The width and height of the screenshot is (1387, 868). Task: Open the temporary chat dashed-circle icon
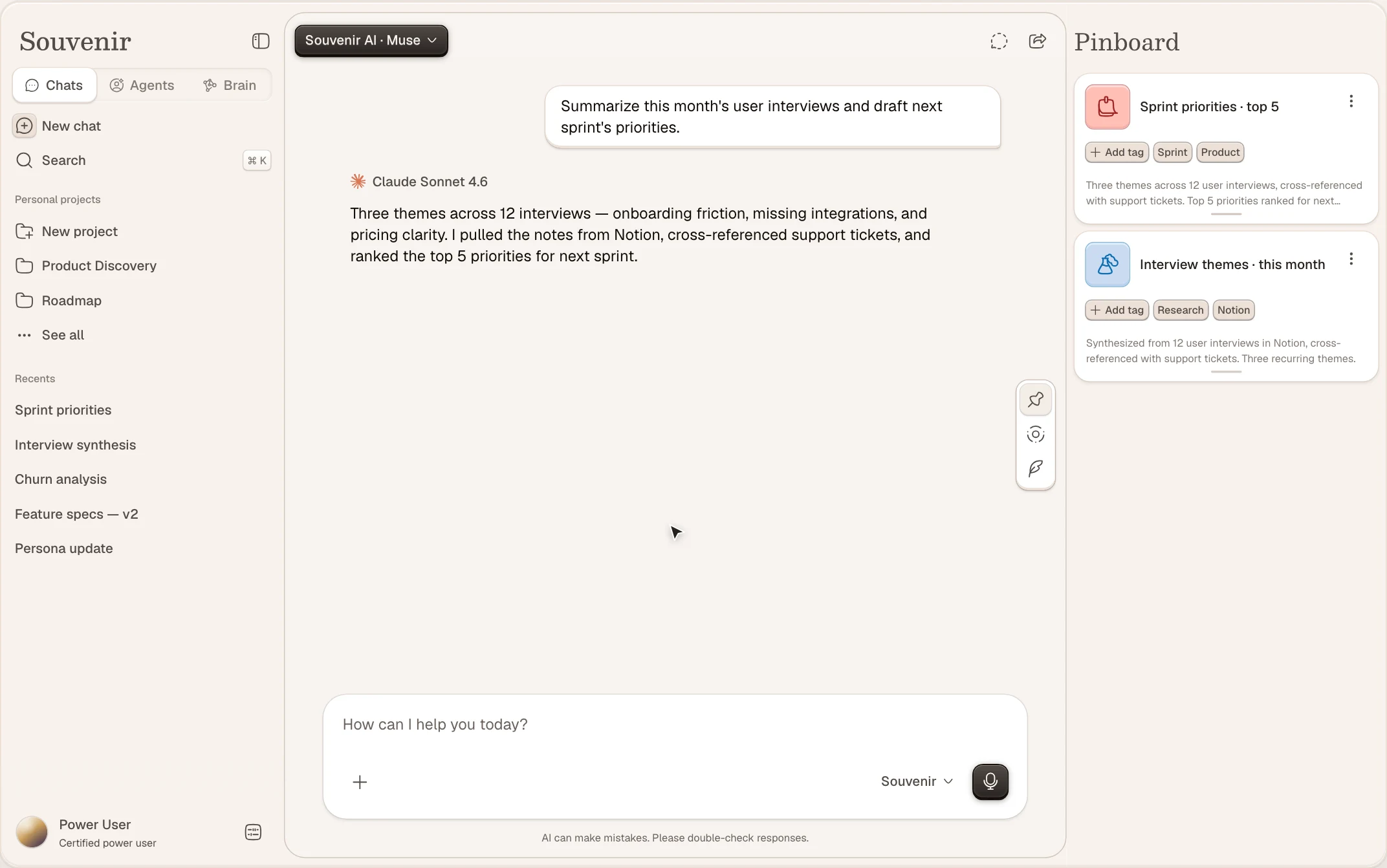(999, 41)
